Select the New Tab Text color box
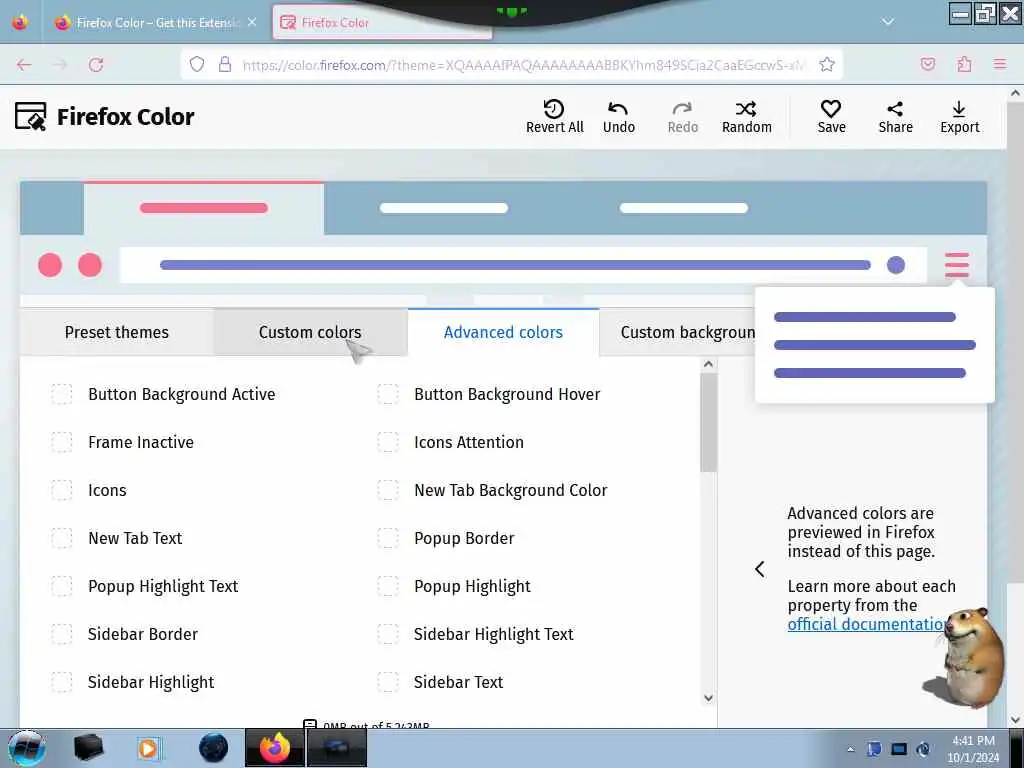 point(62,538)
